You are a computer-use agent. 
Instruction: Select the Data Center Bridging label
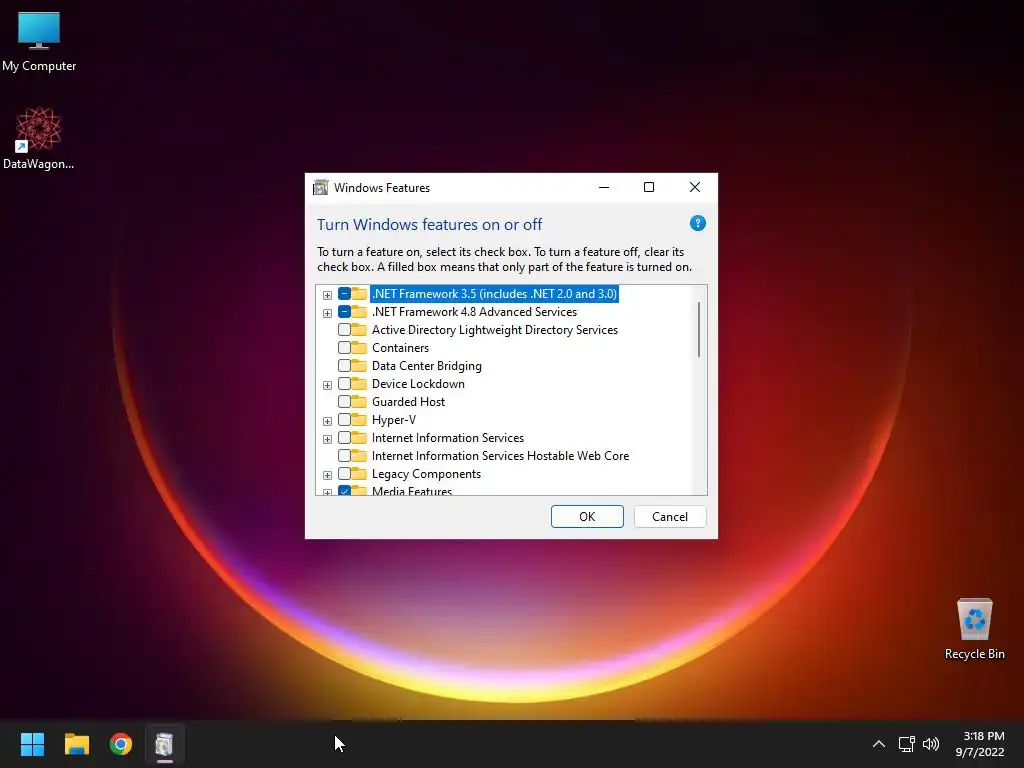[x=426, y=366]
